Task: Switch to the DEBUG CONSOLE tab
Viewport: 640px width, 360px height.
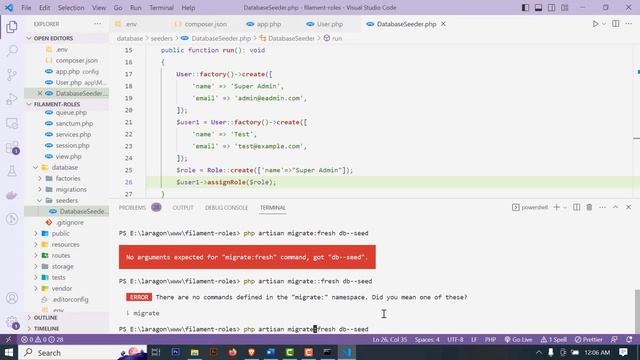Action: point(226,207)
